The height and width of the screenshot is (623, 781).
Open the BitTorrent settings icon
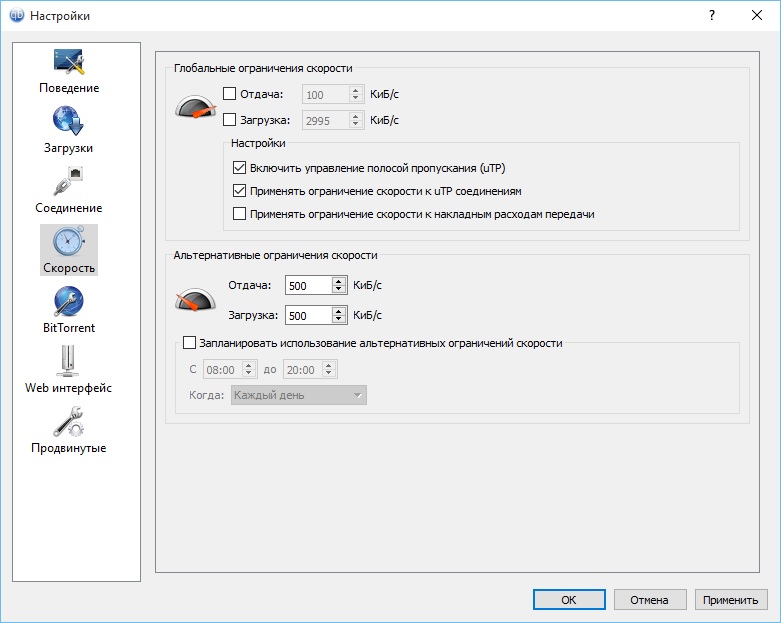click(x=69, y=302)
